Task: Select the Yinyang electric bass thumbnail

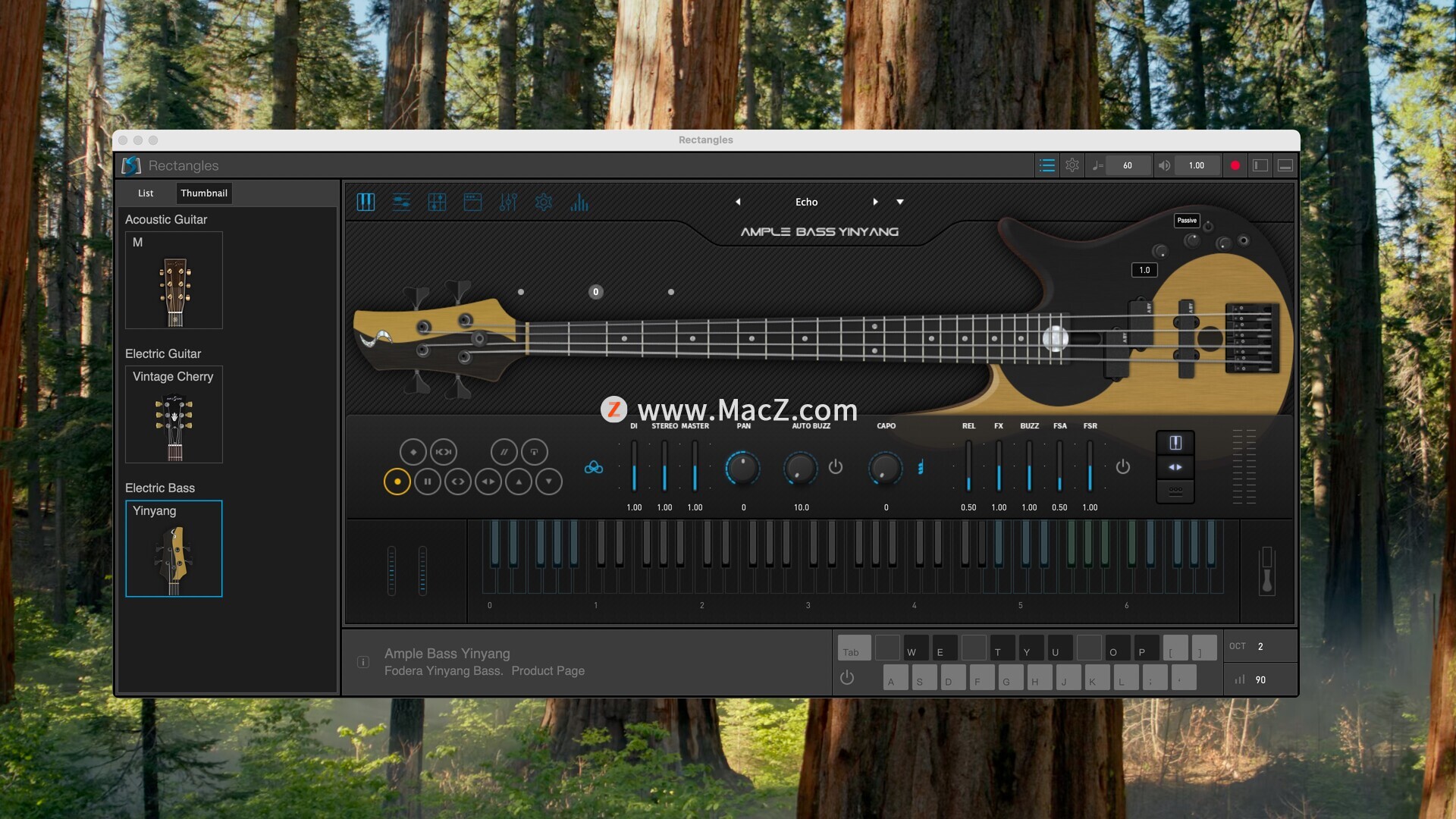Action: pyautogui.click(x=174, y=549)
